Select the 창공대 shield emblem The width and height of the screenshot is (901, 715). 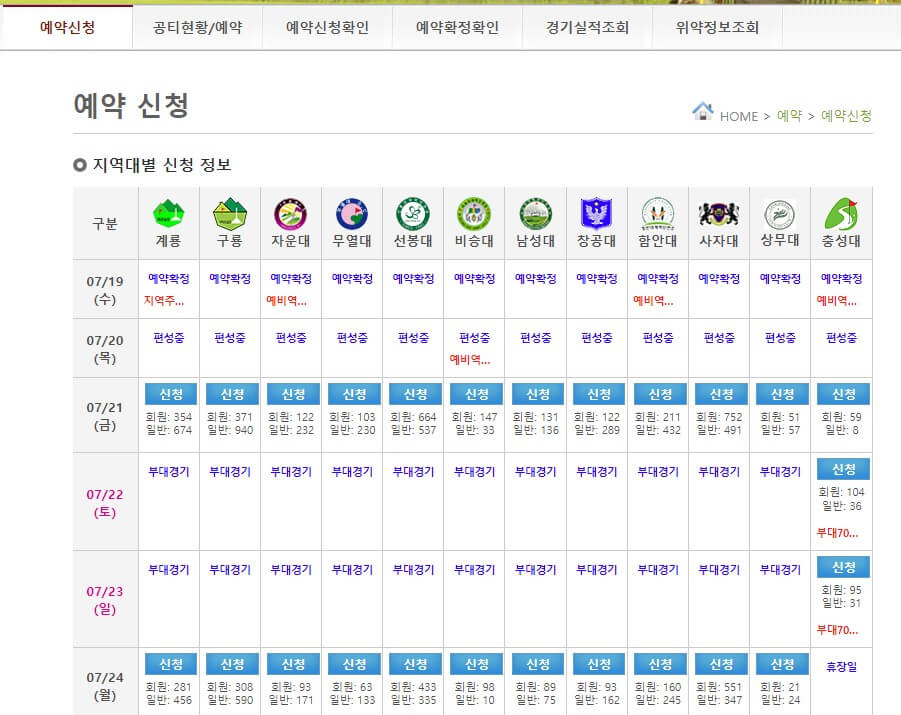point(597,211)
